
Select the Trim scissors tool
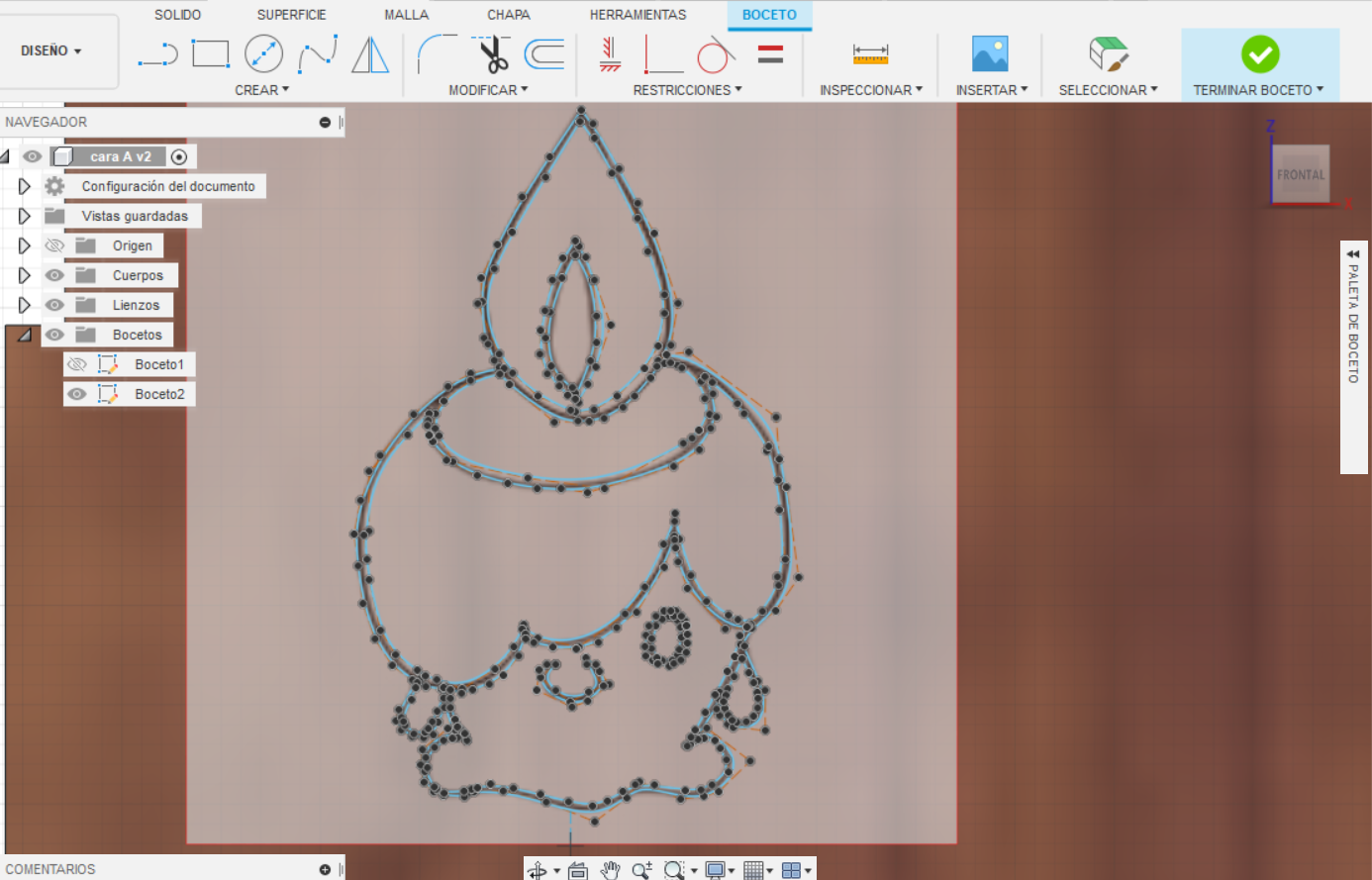click(492, 54)
